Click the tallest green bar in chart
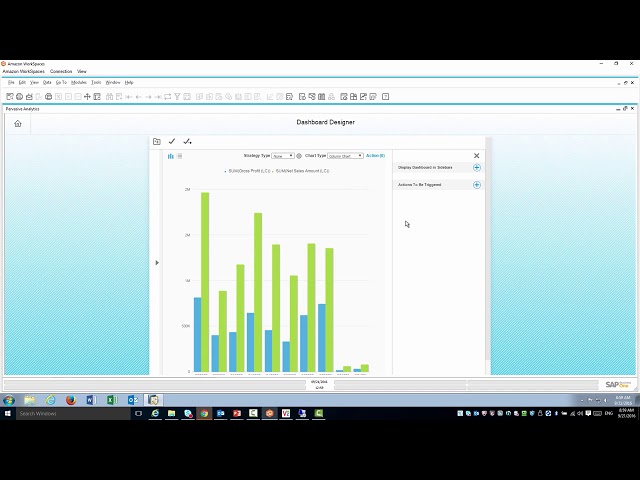 (205, 282)
